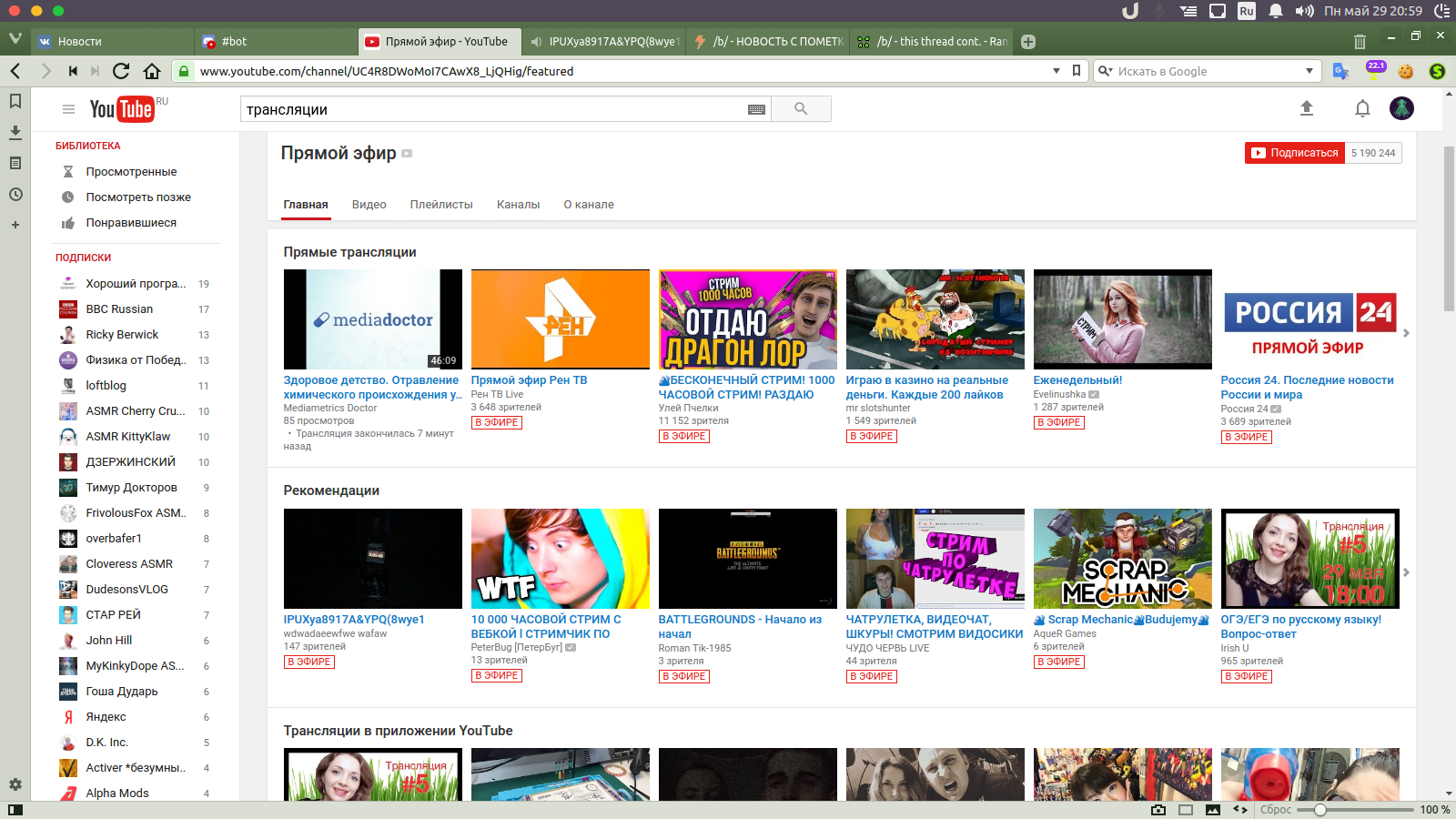
Task: Bookmark this page from the address bar
Action: [x=1077, y=71]
